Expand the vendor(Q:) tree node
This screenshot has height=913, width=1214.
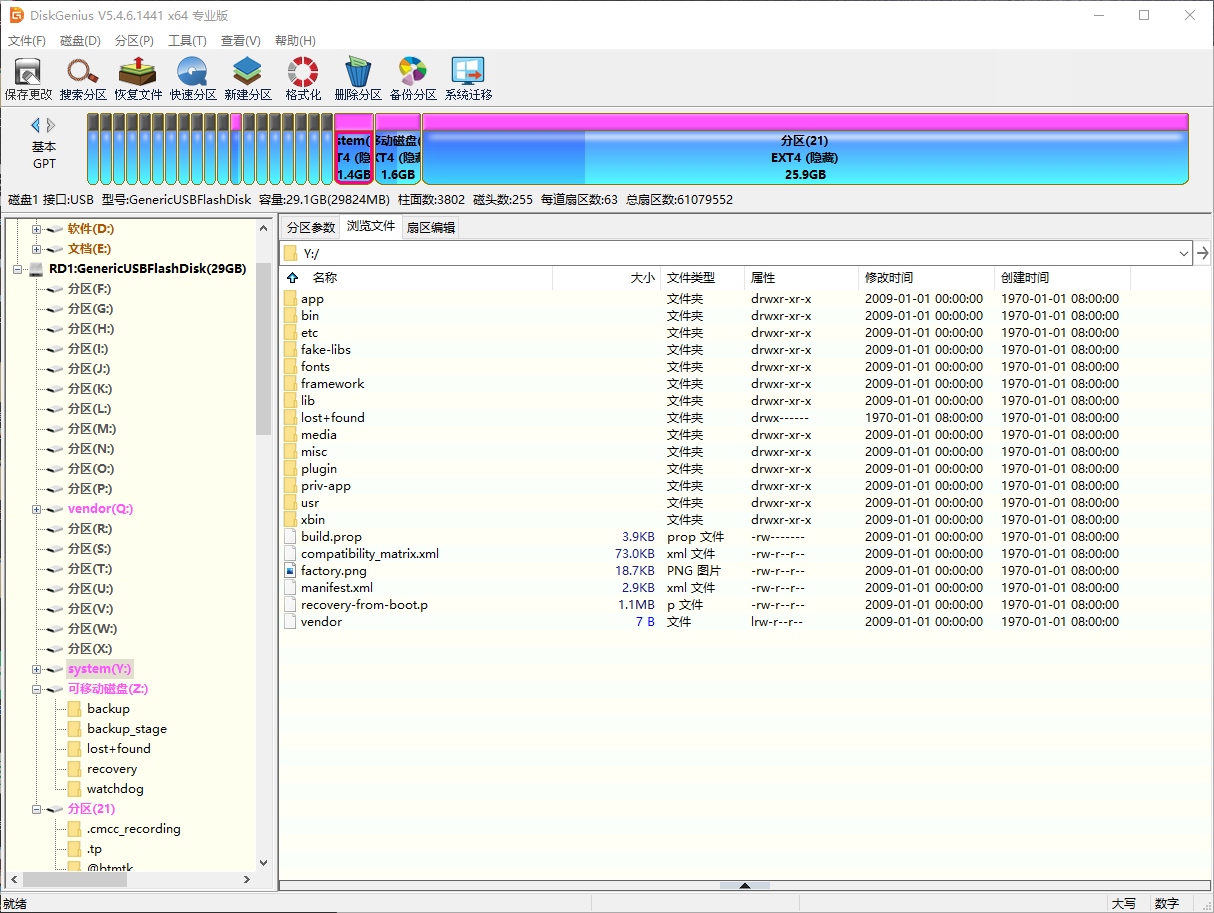[x=34, y=508]
